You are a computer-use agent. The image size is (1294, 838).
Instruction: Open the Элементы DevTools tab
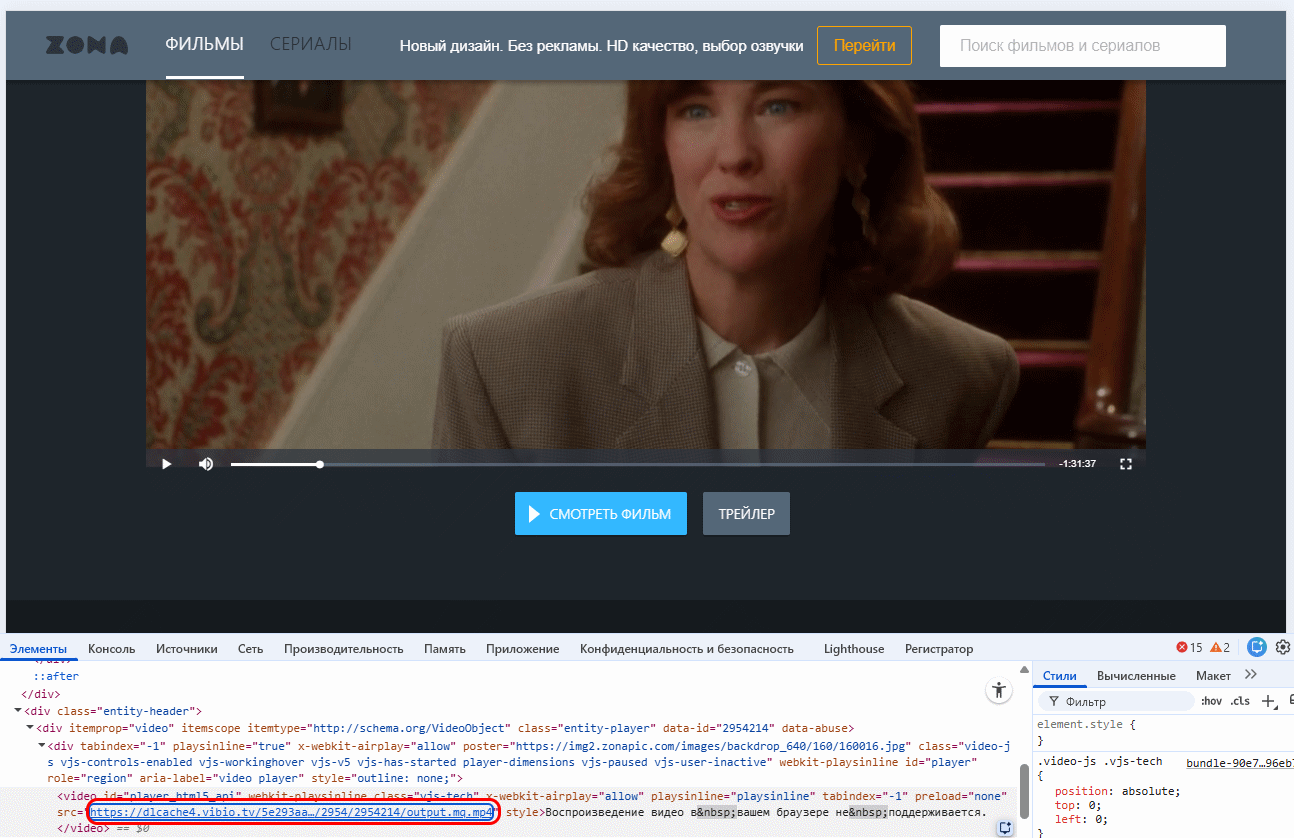(x=38, y=649)
